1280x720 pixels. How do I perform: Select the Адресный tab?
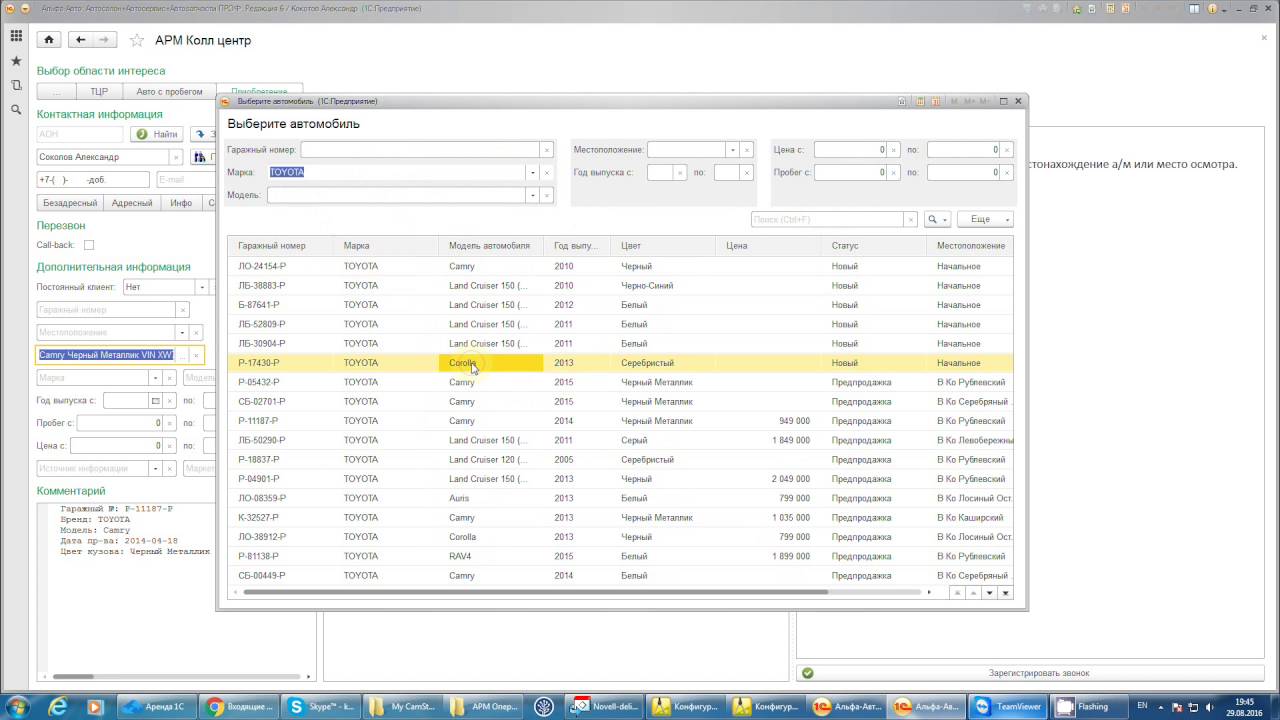point(132,203)
